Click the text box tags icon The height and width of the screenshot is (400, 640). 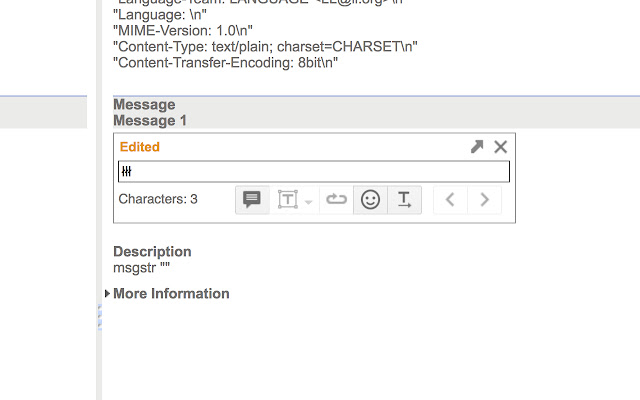point(288,200)
